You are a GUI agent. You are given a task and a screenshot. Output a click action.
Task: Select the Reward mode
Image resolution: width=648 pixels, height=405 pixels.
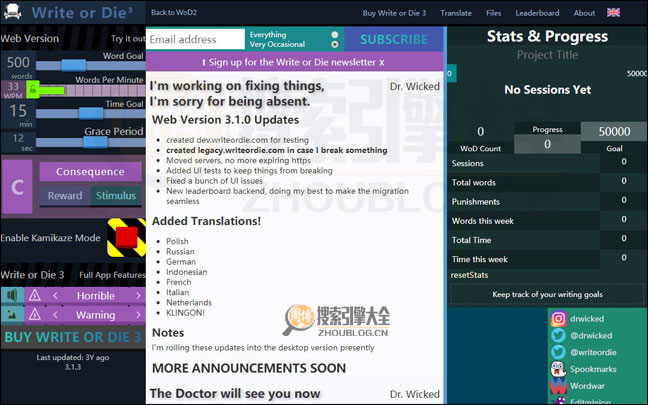click(x=65, y=195)
